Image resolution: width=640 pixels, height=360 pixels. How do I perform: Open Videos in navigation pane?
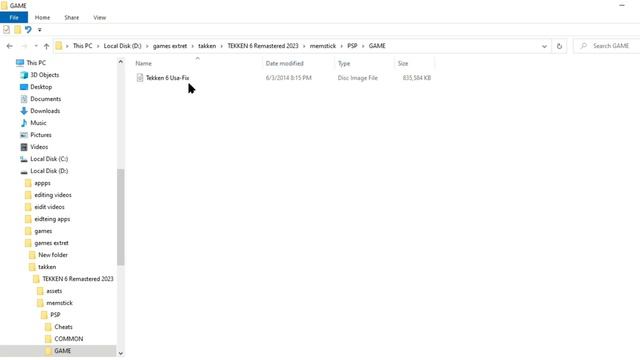(x=39, y=147)
